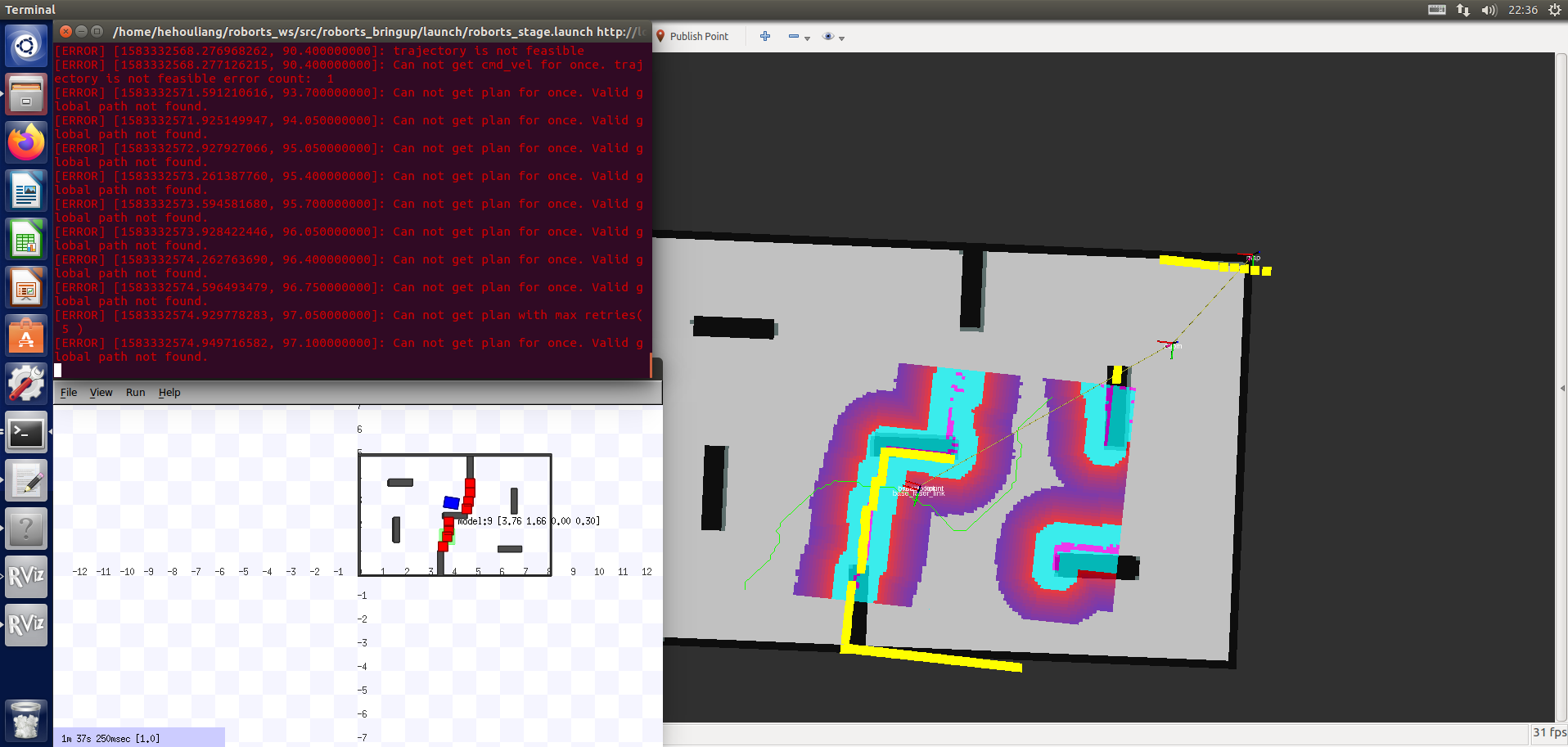Click the Publish Point tool in RViz
The image size is (1568, 747).
tap(692, 36)
